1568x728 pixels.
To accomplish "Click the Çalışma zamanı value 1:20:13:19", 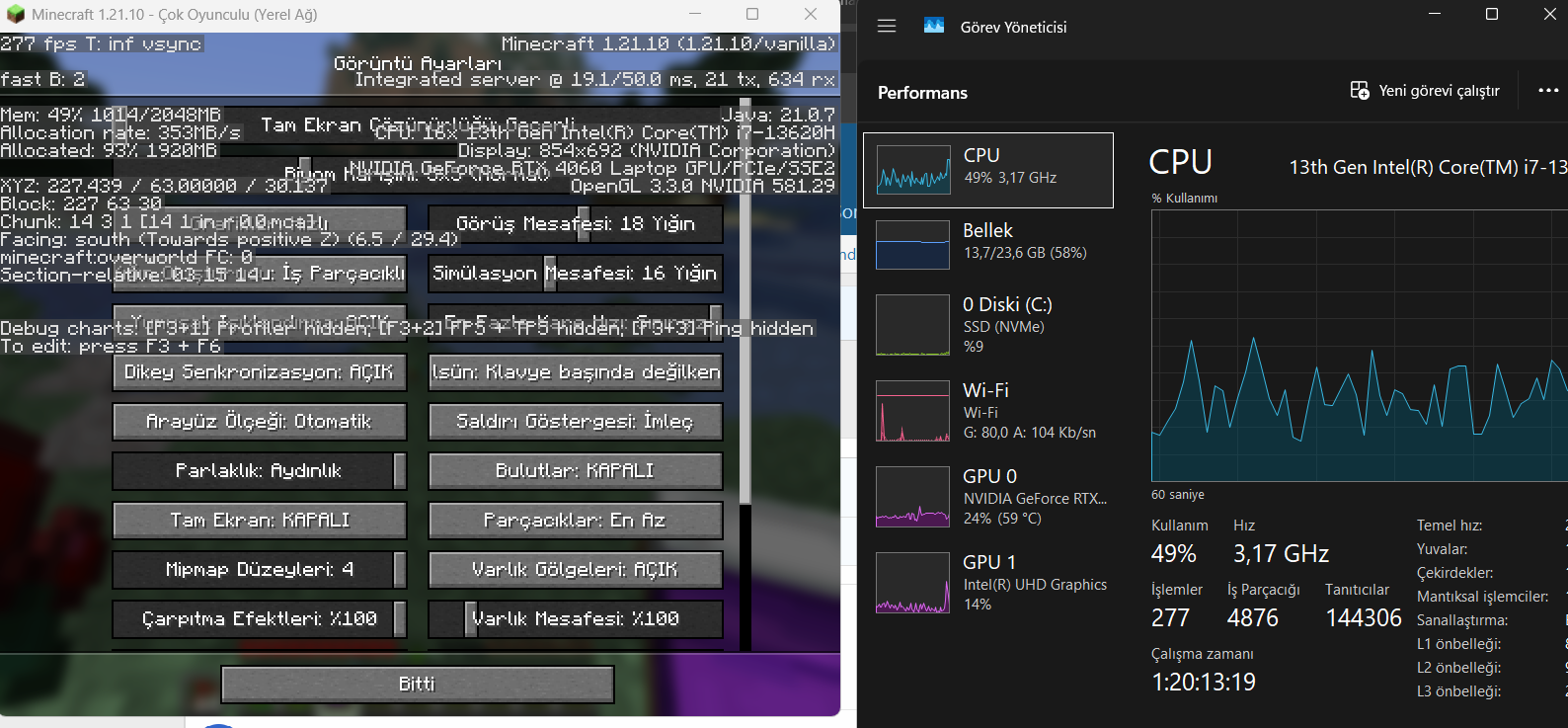I will [1204, 683].
